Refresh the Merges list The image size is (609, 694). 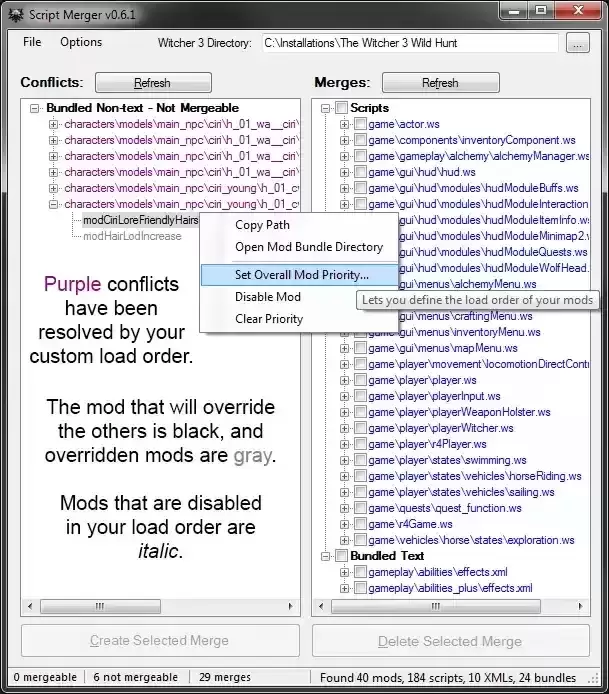pyautogui.click(x=440, y=83)
